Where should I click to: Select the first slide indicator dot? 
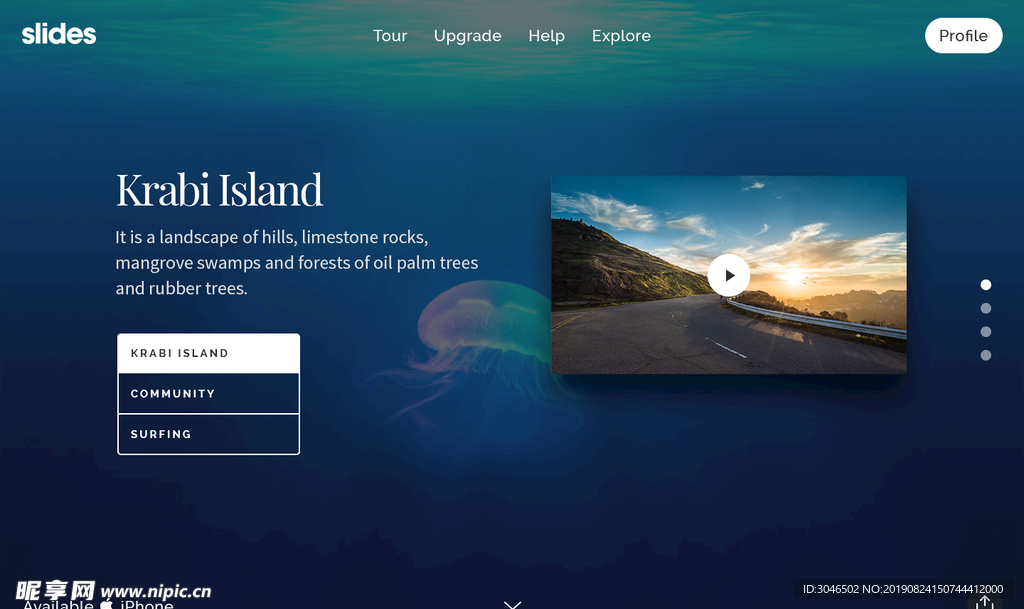986,285
